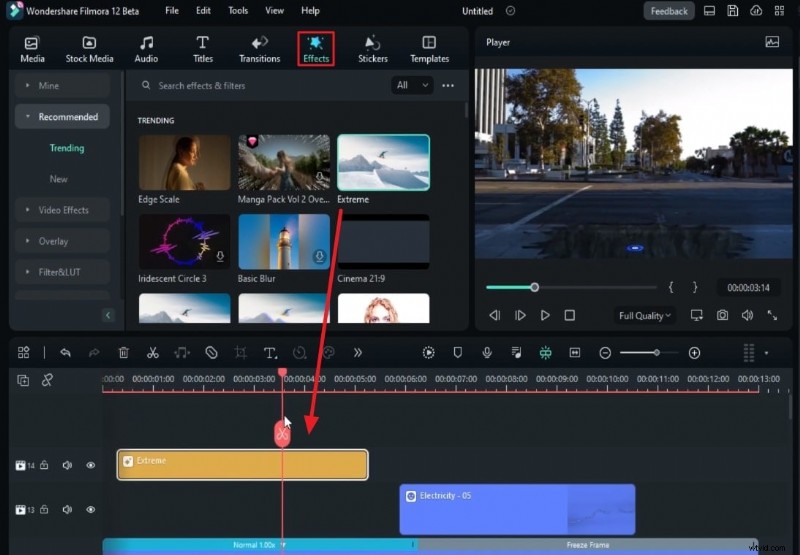Click the player volume speaker icon
The height and width of the screenshot is (555, 800).
747,315
